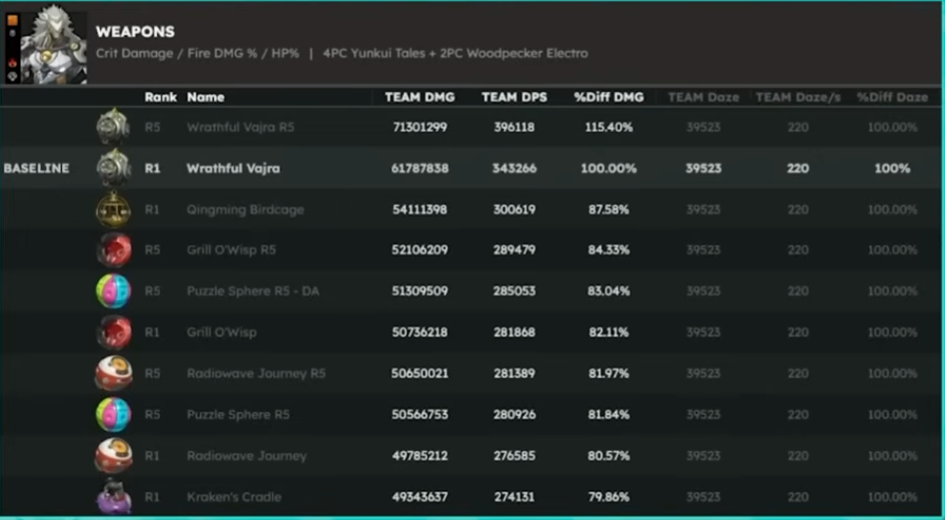
Task: Click the bold 220 baseline daze per second
Action: 798,168
